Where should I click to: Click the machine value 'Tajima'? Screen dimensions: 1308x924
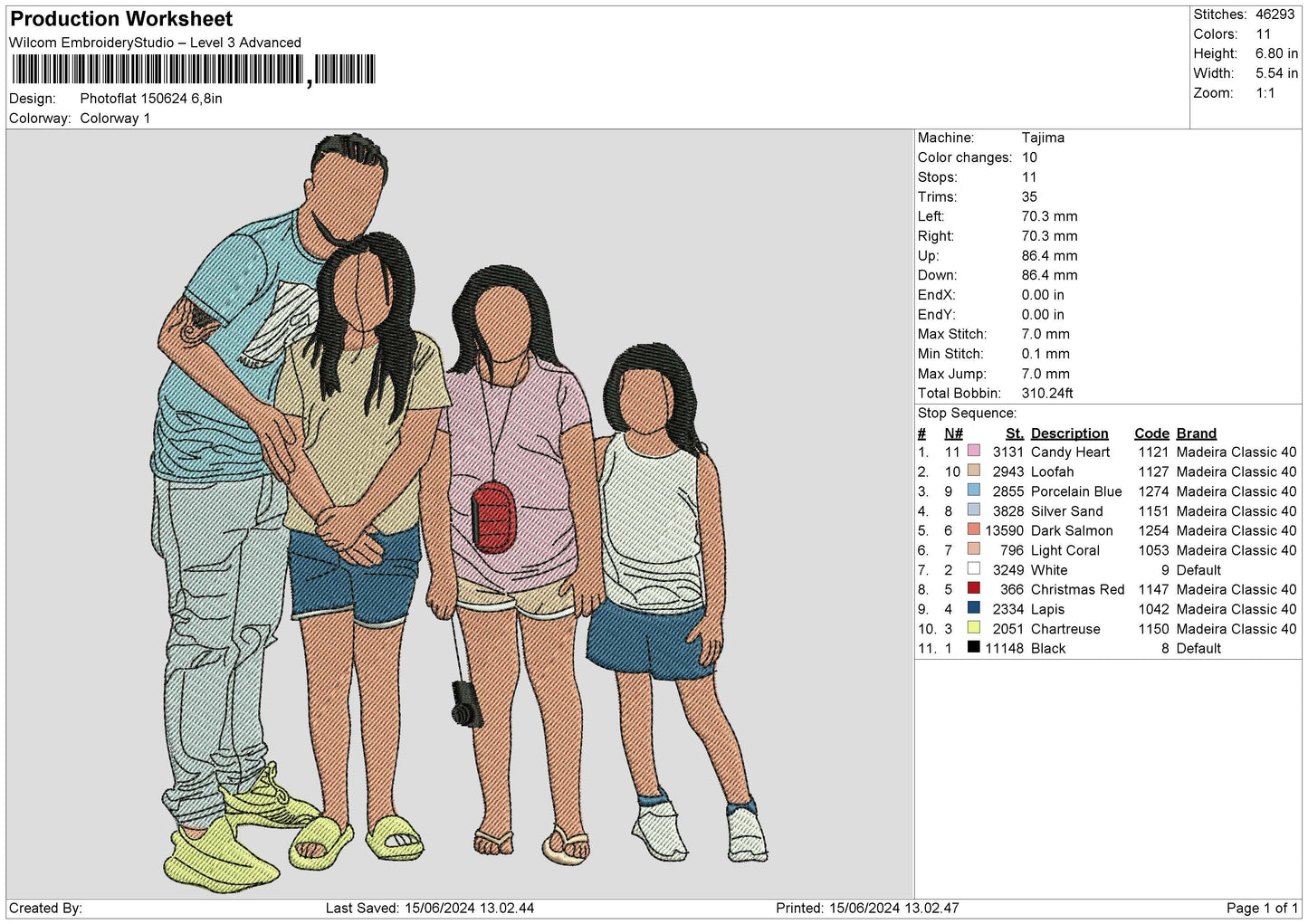coord(1043,138)
